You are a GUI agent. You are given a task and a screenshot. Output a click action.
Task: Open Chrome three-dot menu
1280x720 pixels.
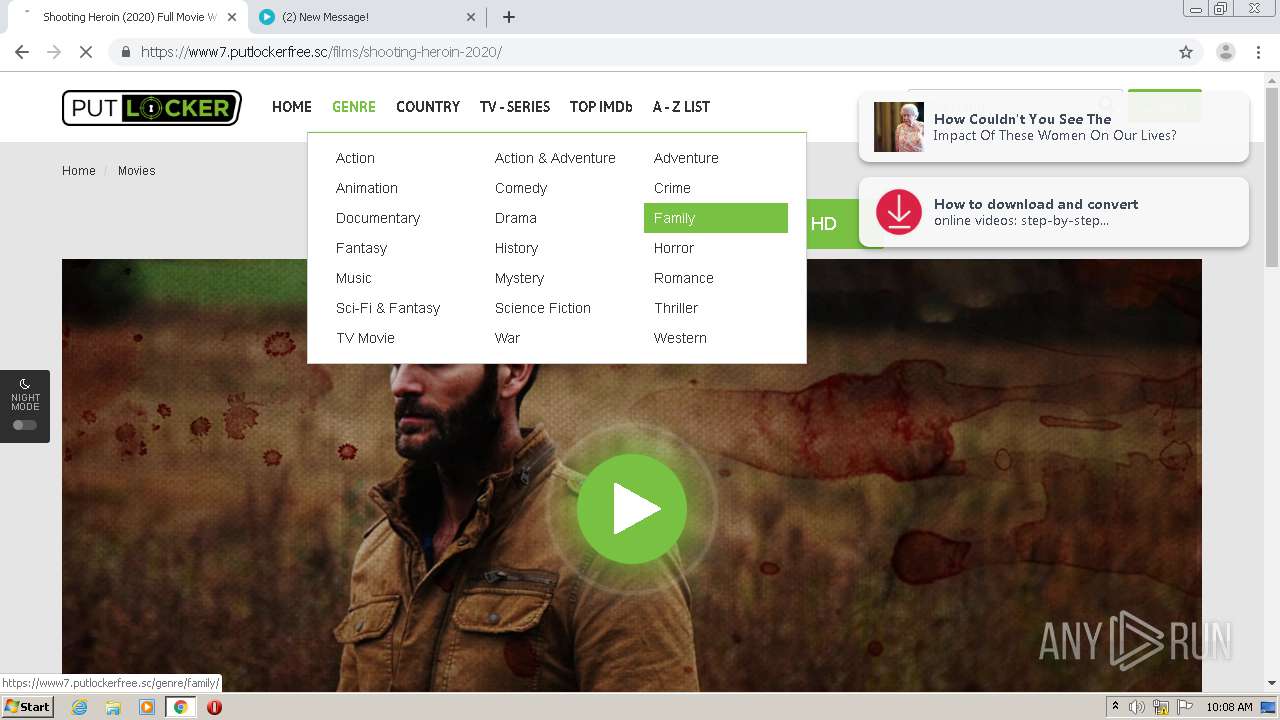1259,52
